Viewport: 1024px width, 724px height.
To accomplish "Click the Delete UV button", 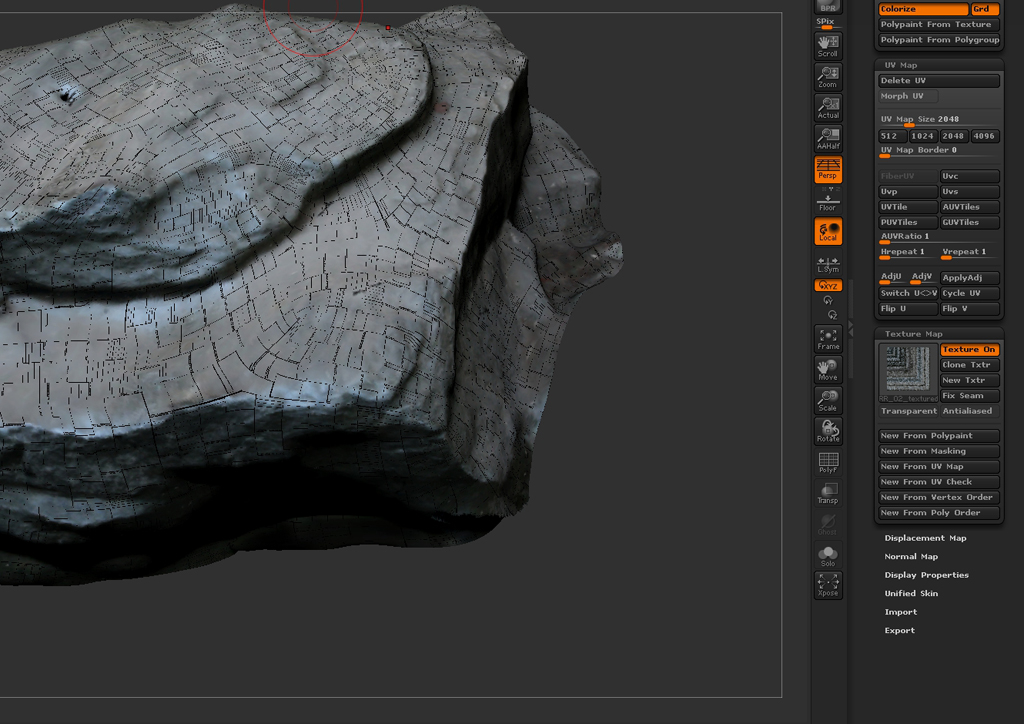I will tap(939, 80).
